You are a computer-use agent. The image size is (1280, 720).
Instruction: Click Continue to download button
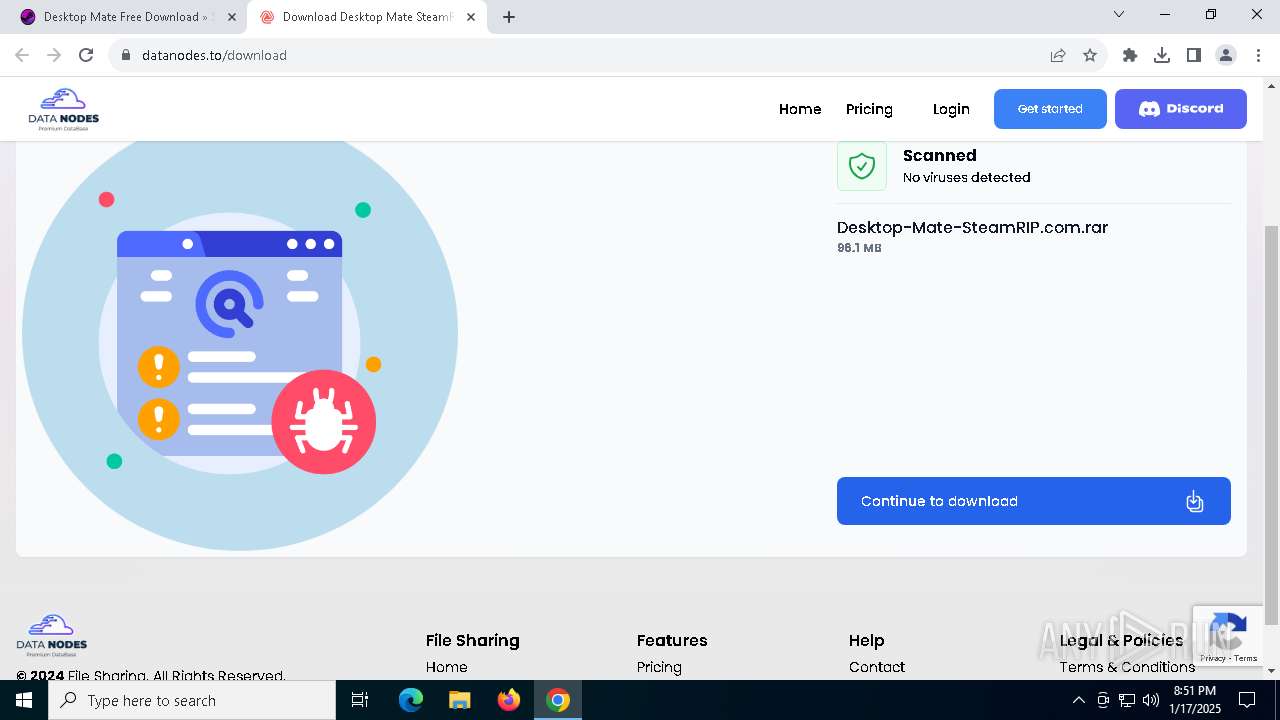1034,501
